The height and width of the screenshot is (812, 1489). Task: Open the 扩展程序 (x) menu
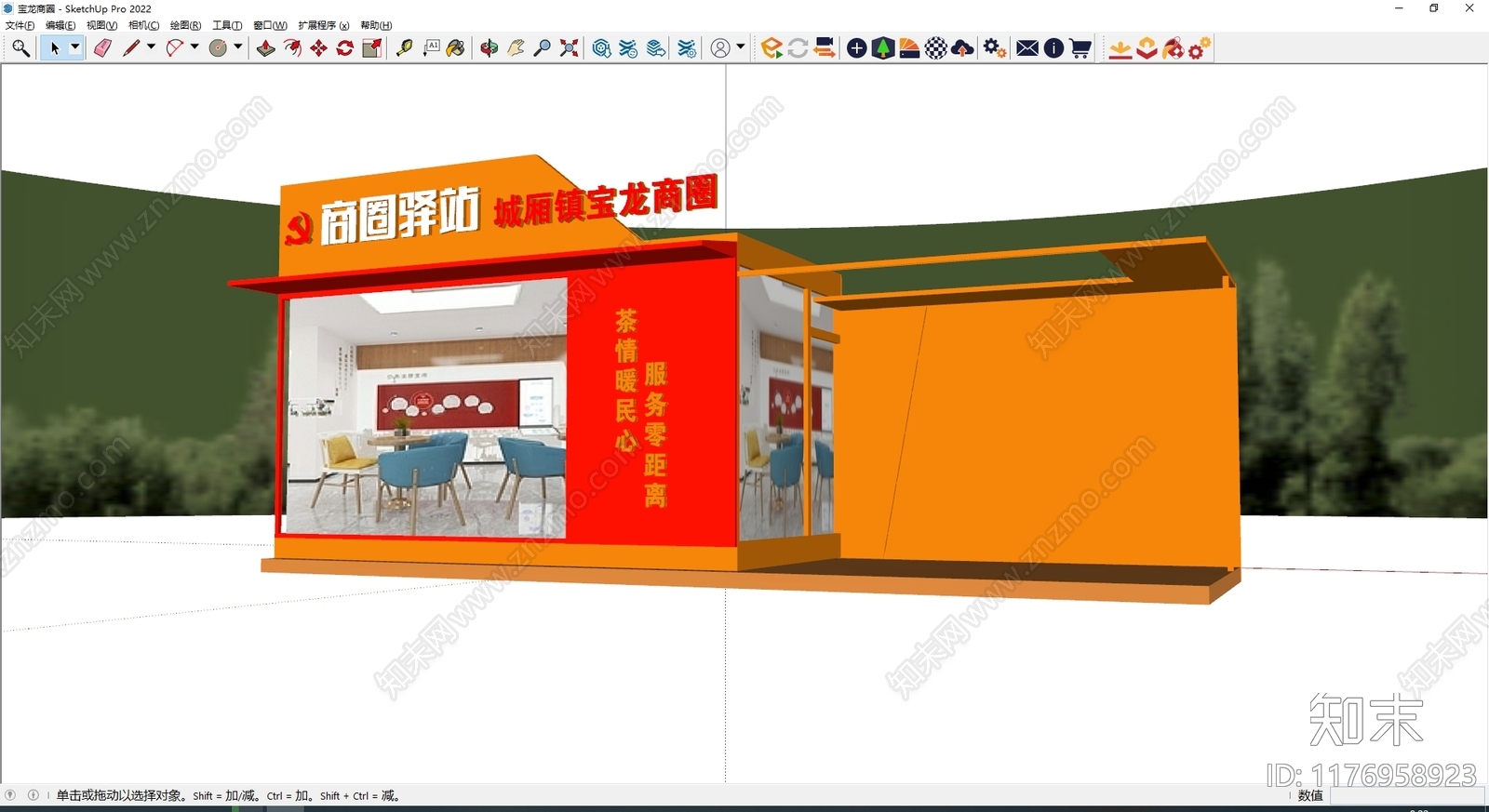click(324, 26)
